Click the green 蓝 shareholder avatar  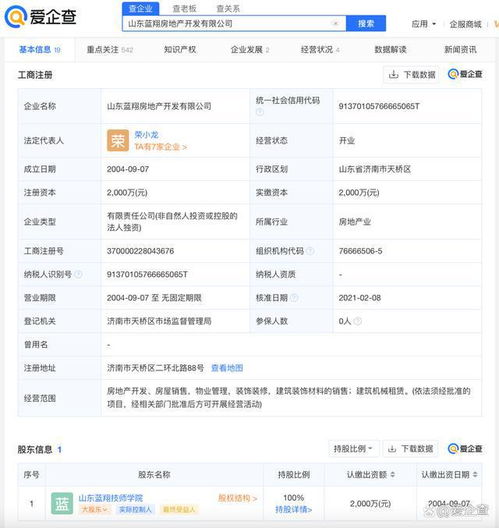coord(62,503)
